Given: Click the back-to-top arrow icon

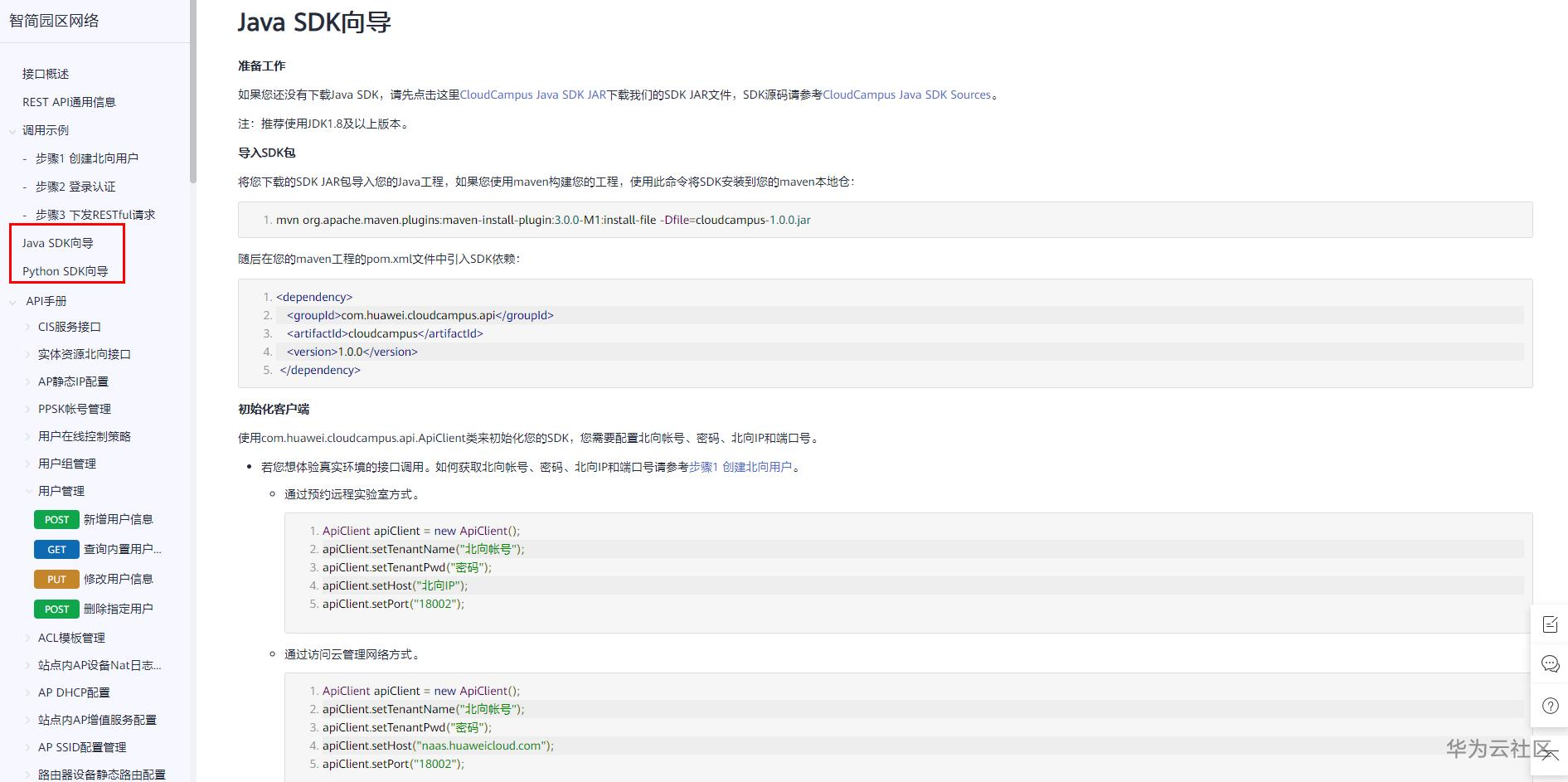Looking at the screenshot, I should click(1550, 754).
